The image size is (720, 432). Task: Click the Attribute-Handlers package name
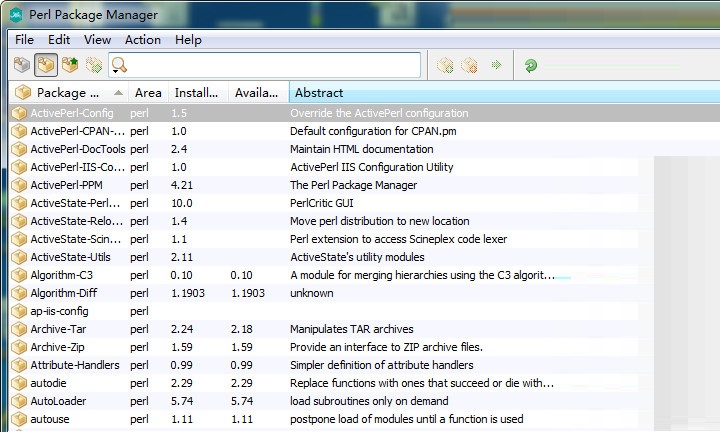point(75,365)
